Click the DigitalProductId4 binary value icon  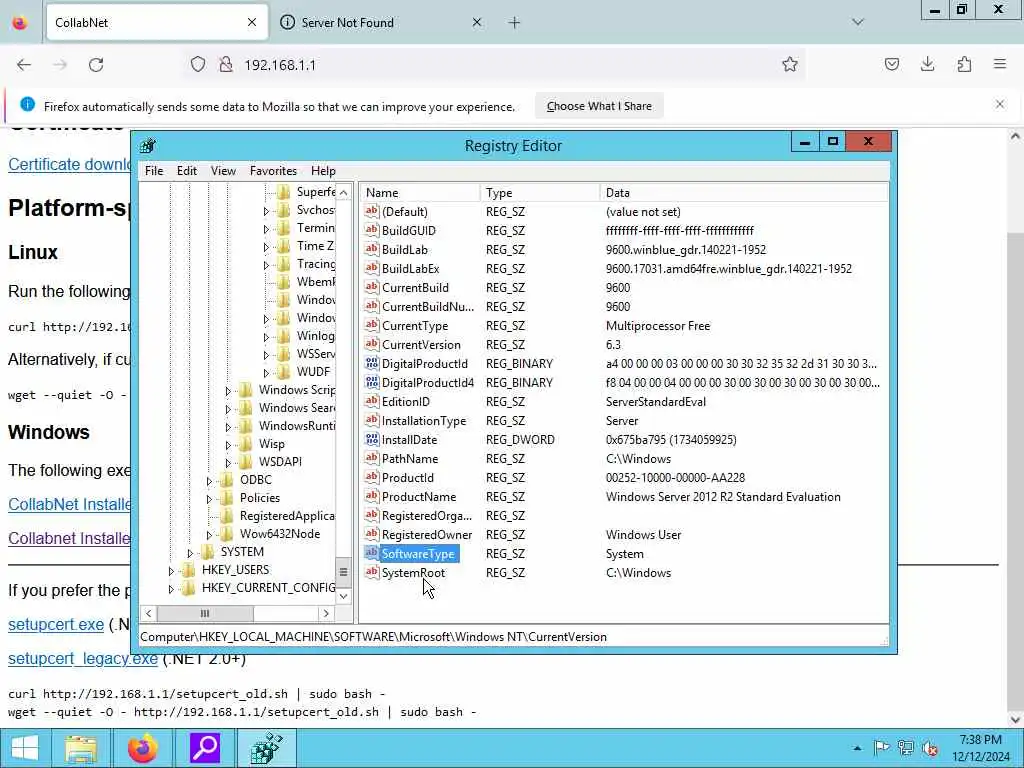372,382
